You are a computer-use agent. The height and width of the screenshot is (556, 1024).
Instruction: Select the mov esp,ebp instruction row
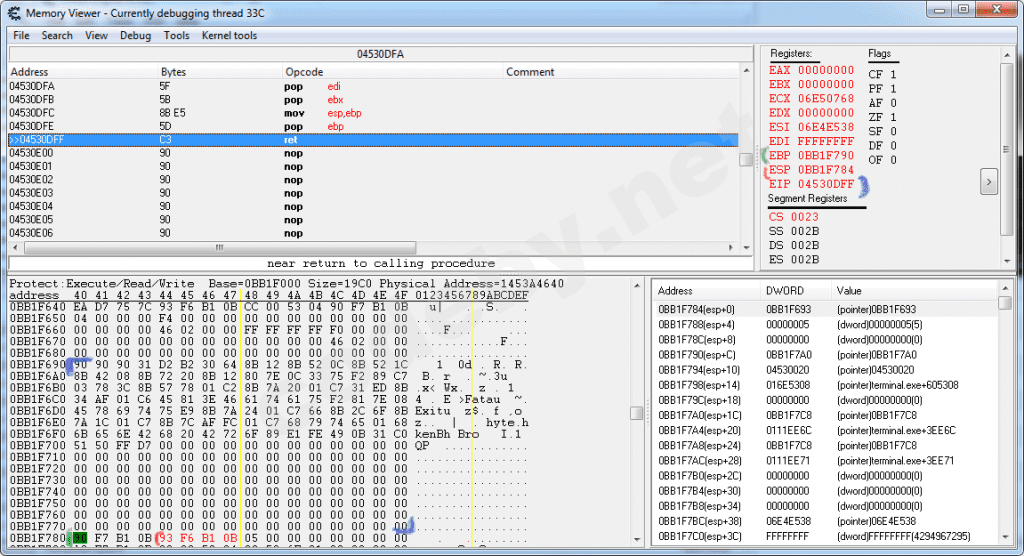(373, 113)
